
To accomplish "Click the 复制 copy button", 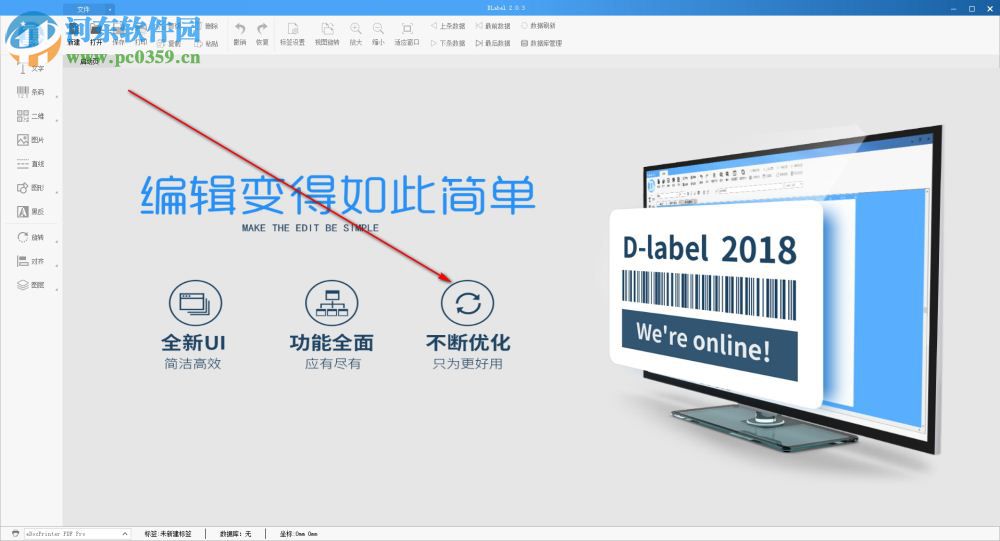I will (x=170, y=43).
